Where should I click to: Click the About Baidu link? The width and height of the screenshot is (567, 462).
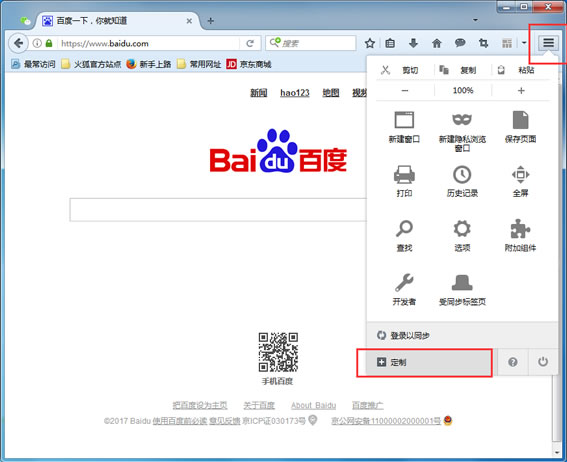(314, 405)
